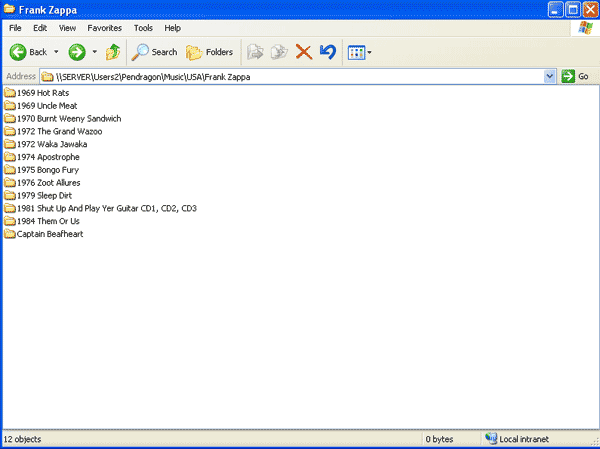Click the Go button beside Address bar
The image size is (600, 449).
click(575, 76)
